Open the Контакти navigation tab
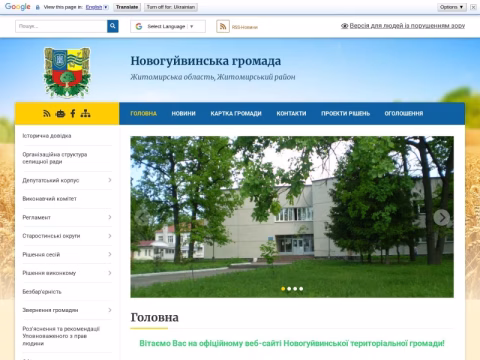 coord(291,114)
